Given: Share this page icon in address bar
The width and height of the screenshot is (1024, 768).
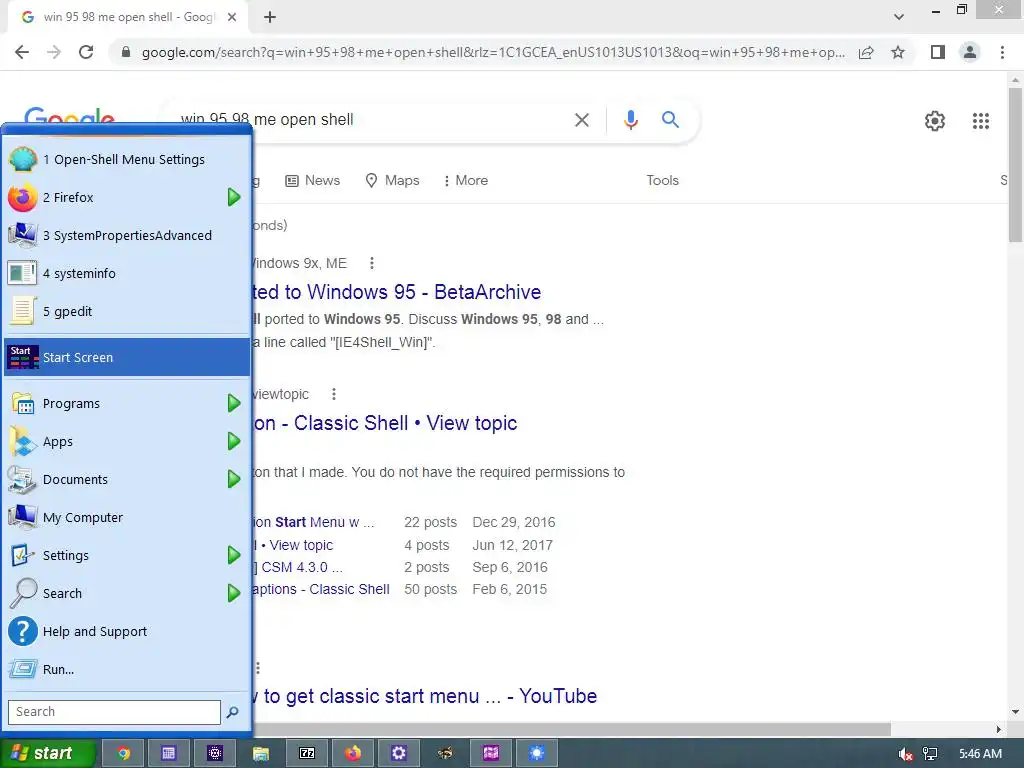Looking at the screenshot, I should (866, 52).
